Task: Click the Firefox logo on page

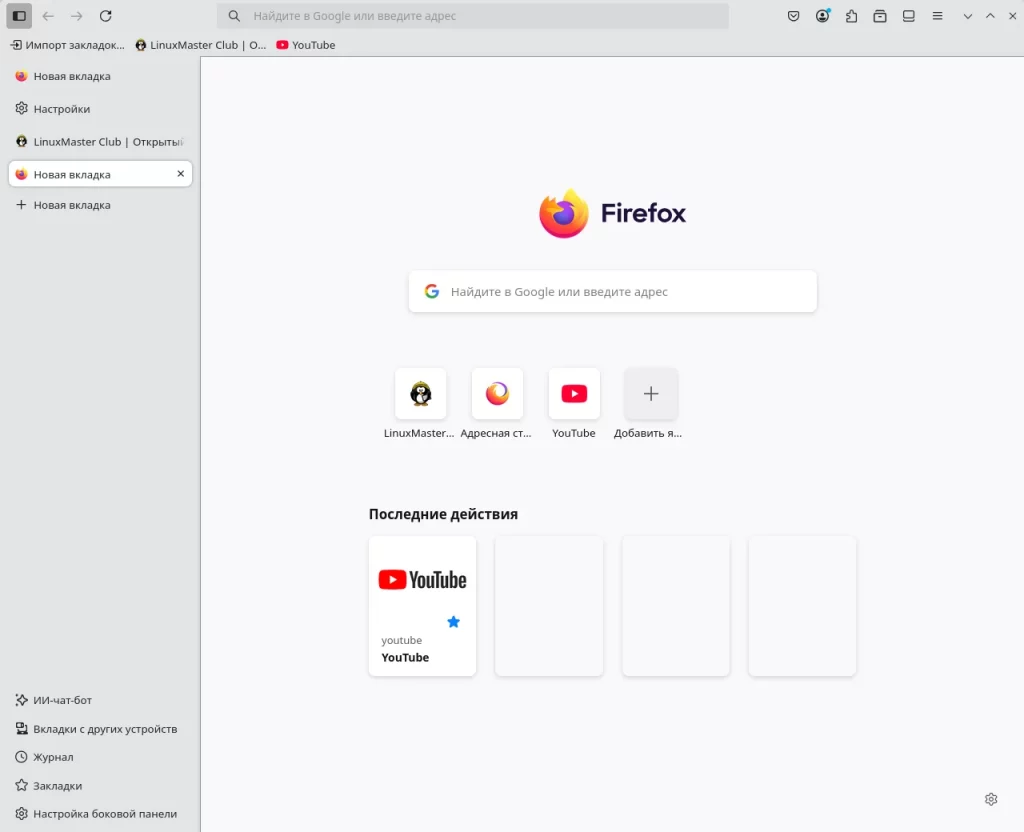Action: point(612,214)
